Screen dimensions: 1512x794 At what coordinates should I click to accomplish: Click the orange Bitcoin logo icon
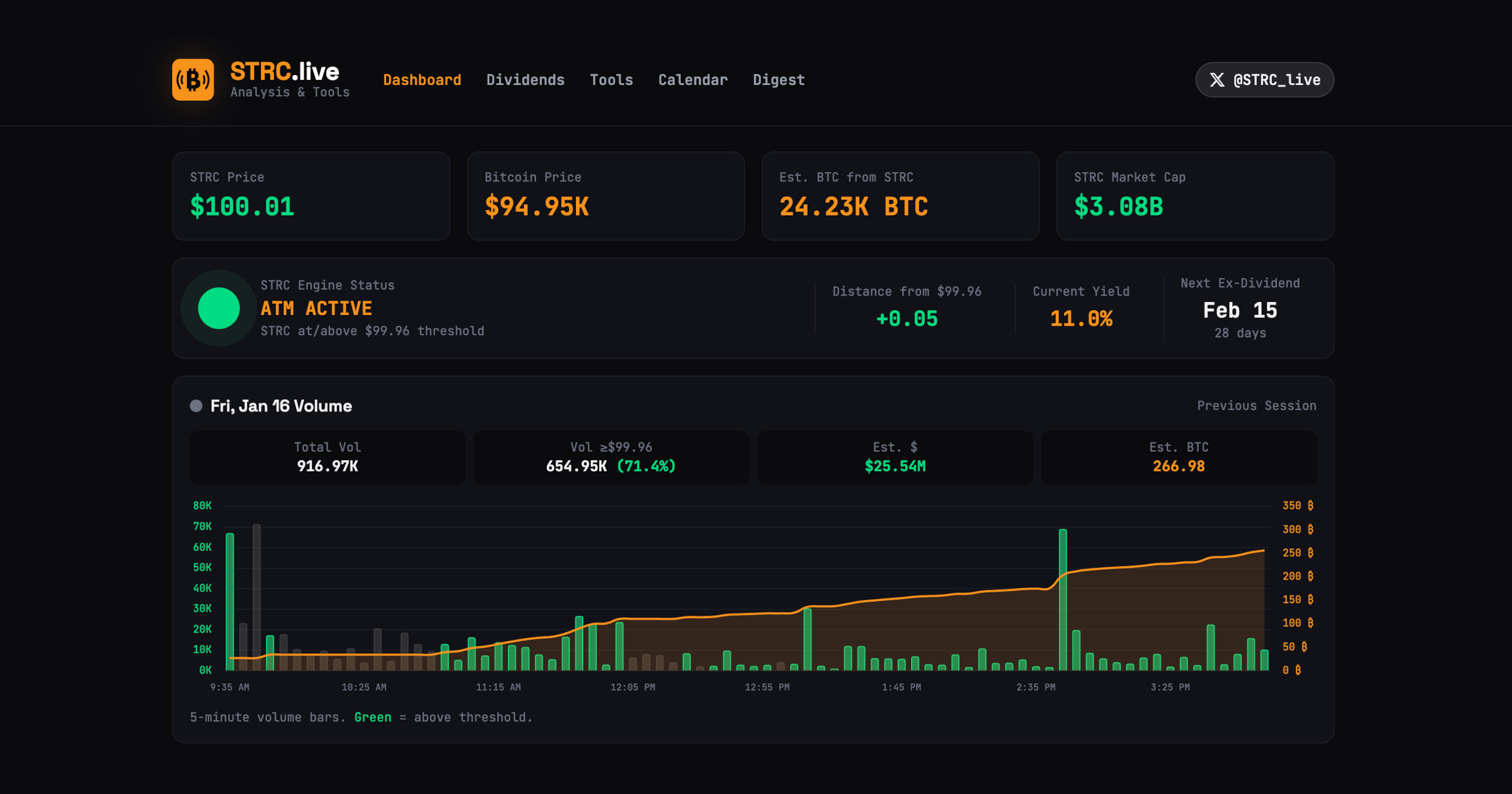[x=193, y=80]
